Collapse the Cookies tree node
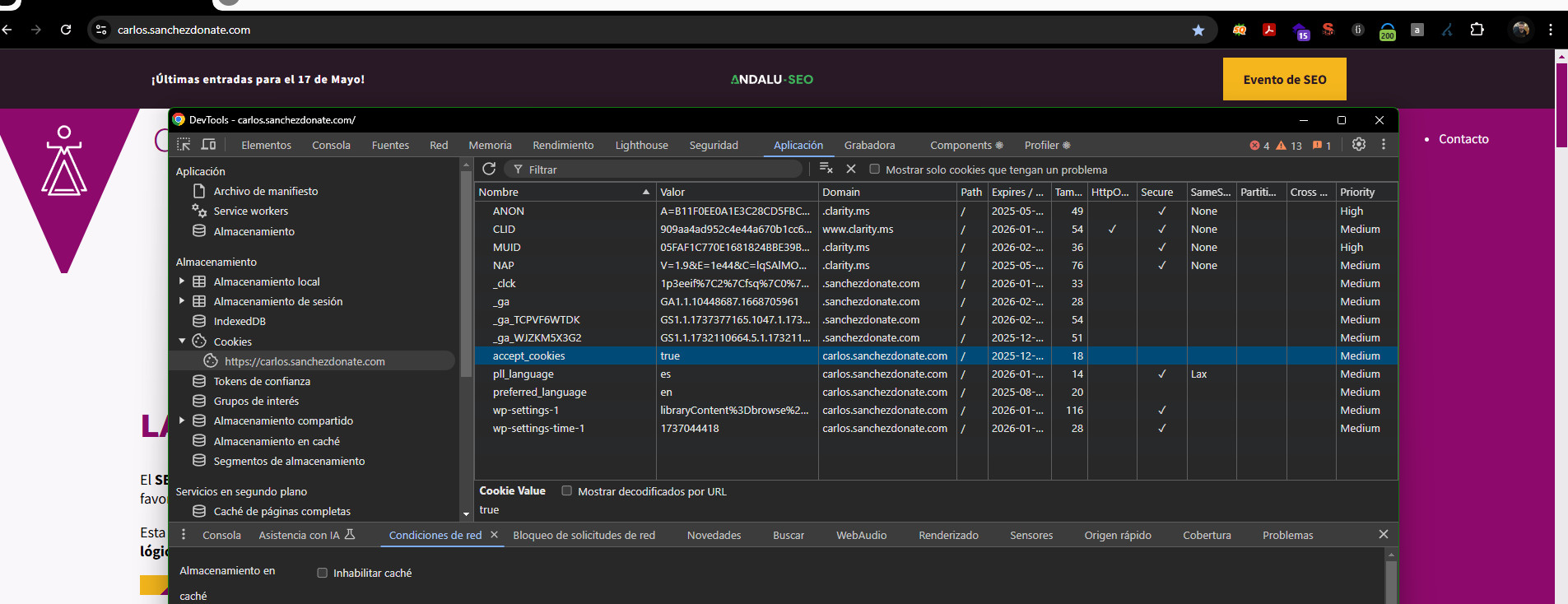This screenshot has width=1568, height=604. tap(182, 341)
